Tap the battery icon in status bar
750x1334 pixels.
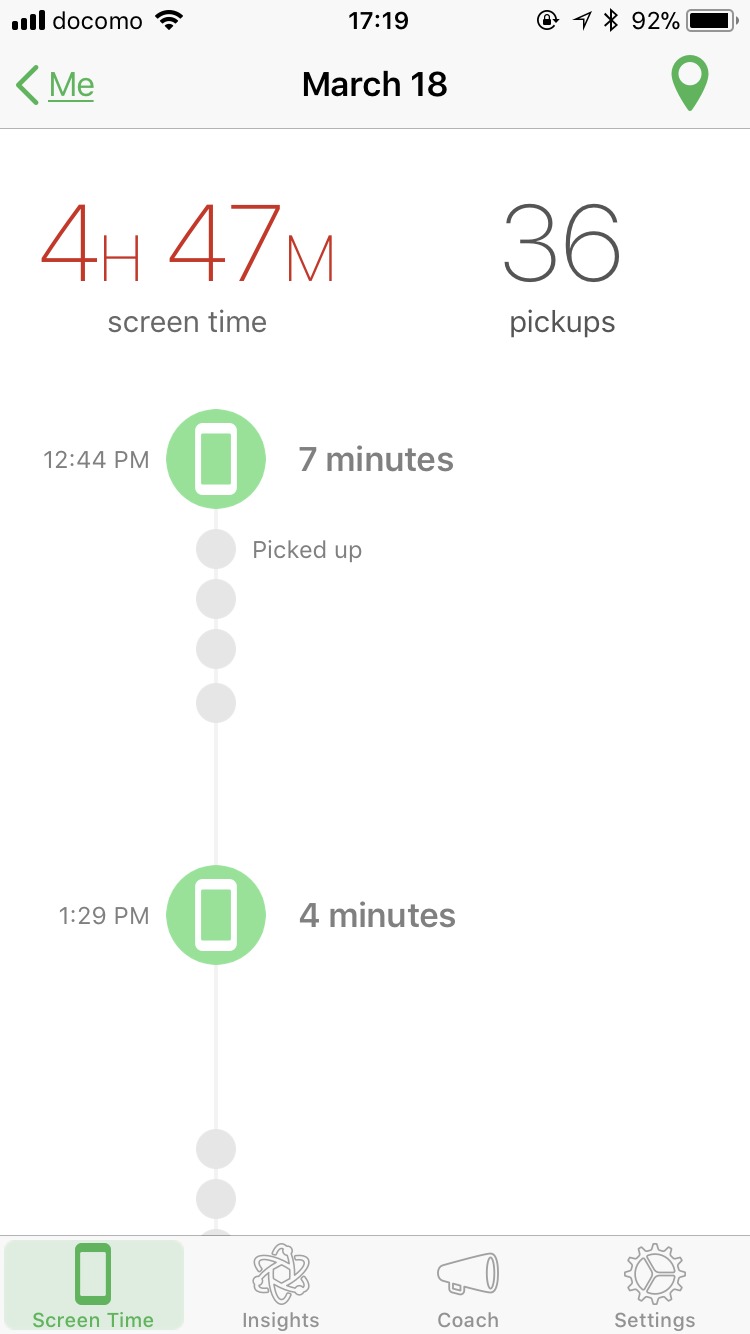click(711, 20)
